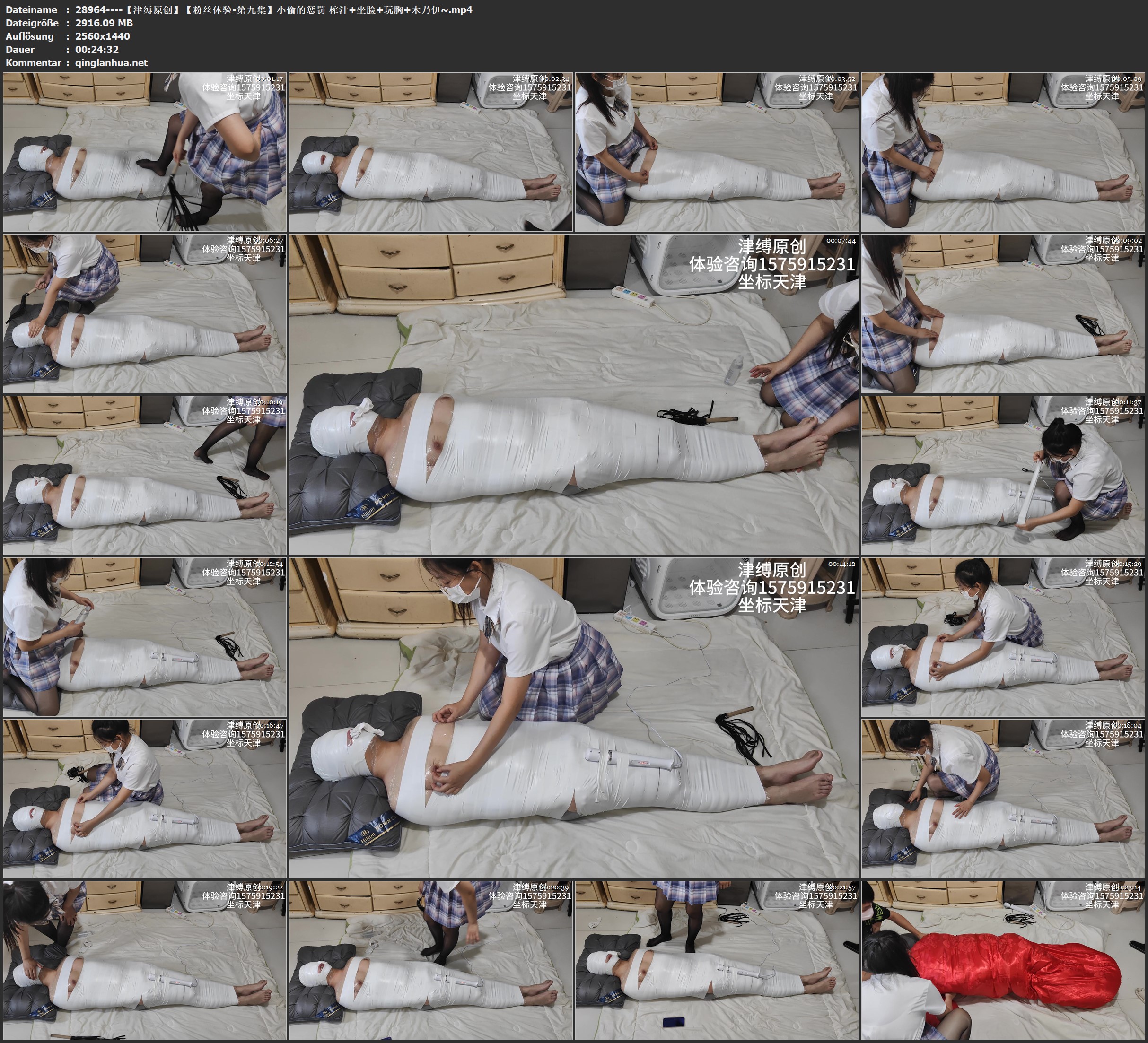Select the large 00:14:12 thumbnail
This screenshot has height=1043, width=1148.
click(573, 718)
